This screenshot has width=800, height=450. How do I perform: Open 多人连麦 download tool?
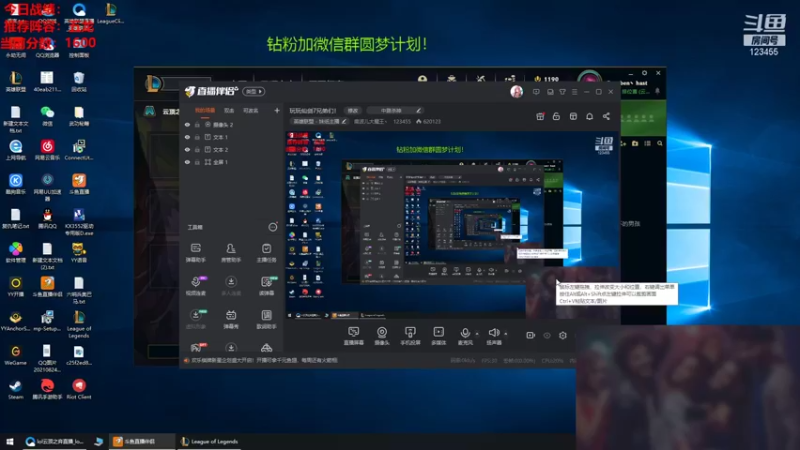point(231,286)
